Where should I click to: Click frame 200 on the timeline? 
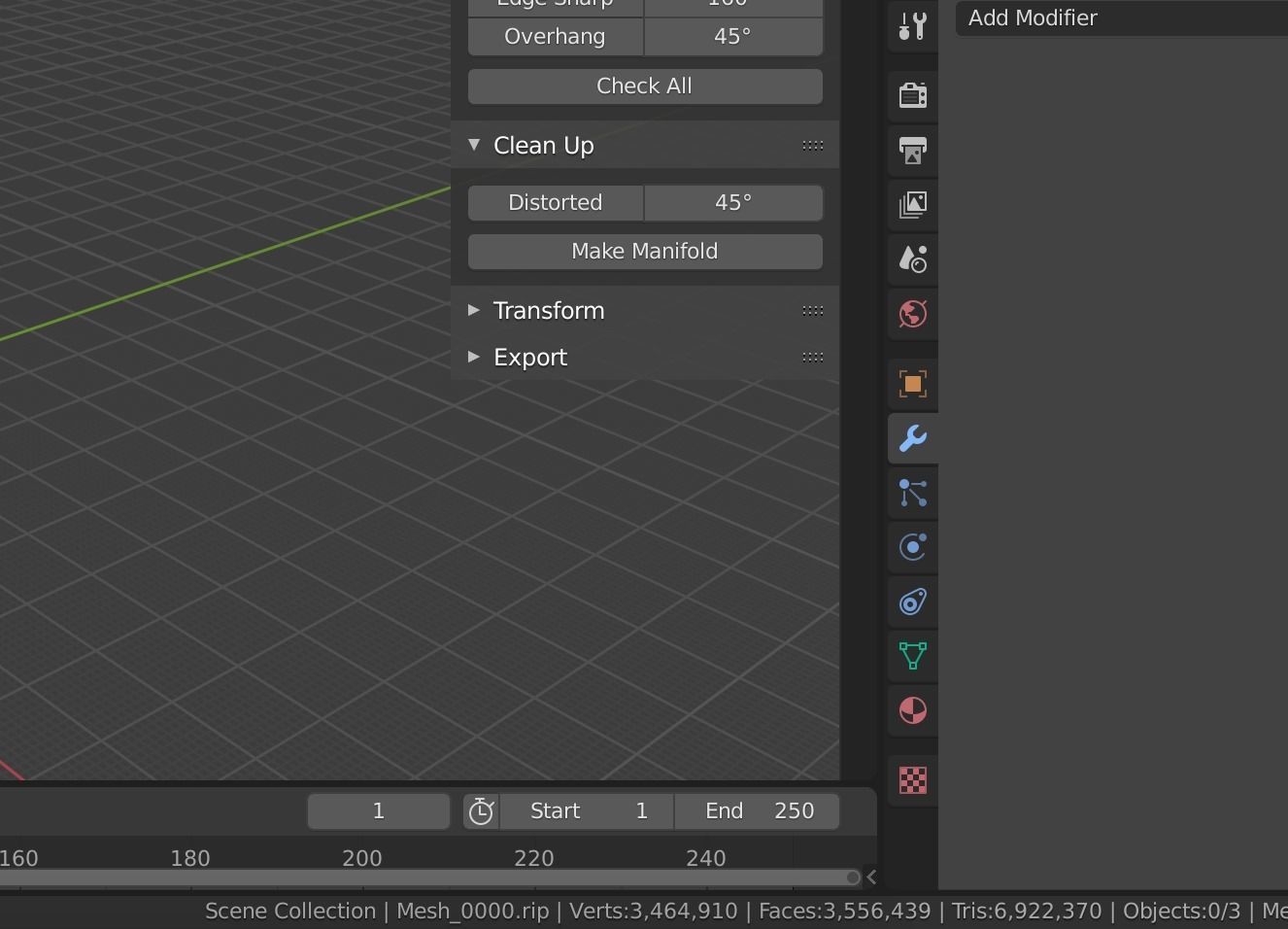click(x=362, y=859)
